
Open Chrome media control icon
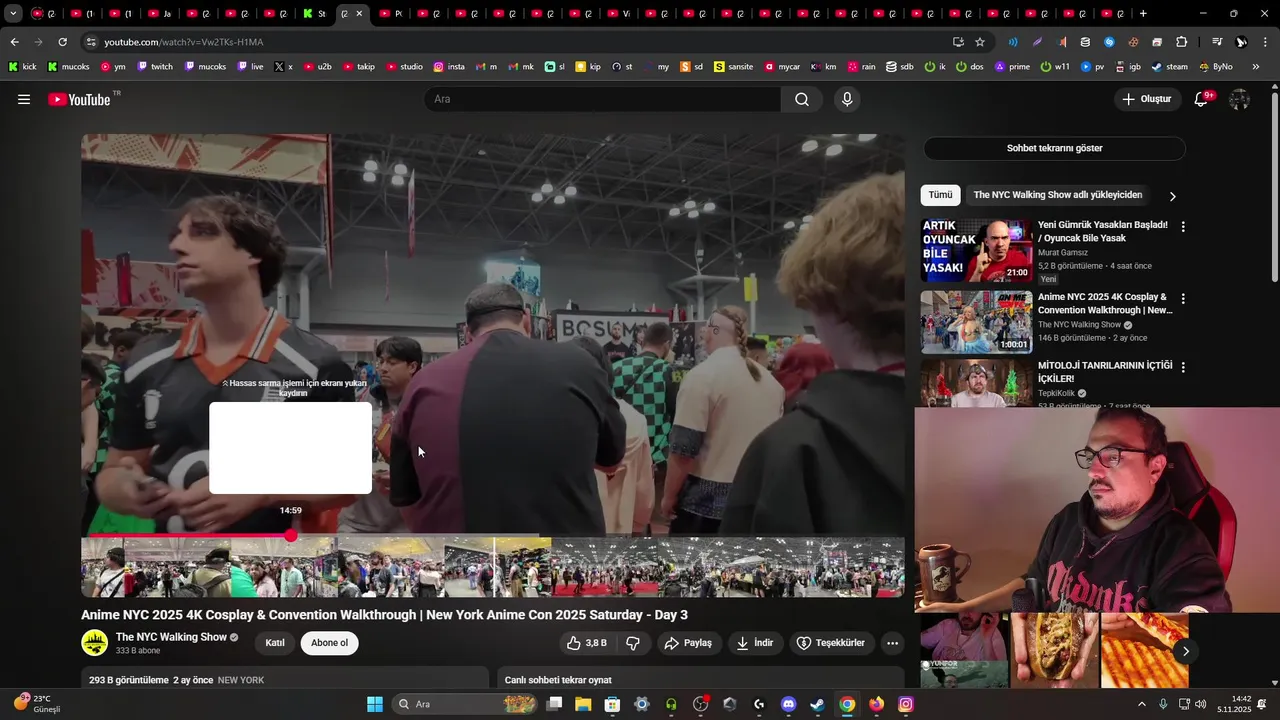1216,42
